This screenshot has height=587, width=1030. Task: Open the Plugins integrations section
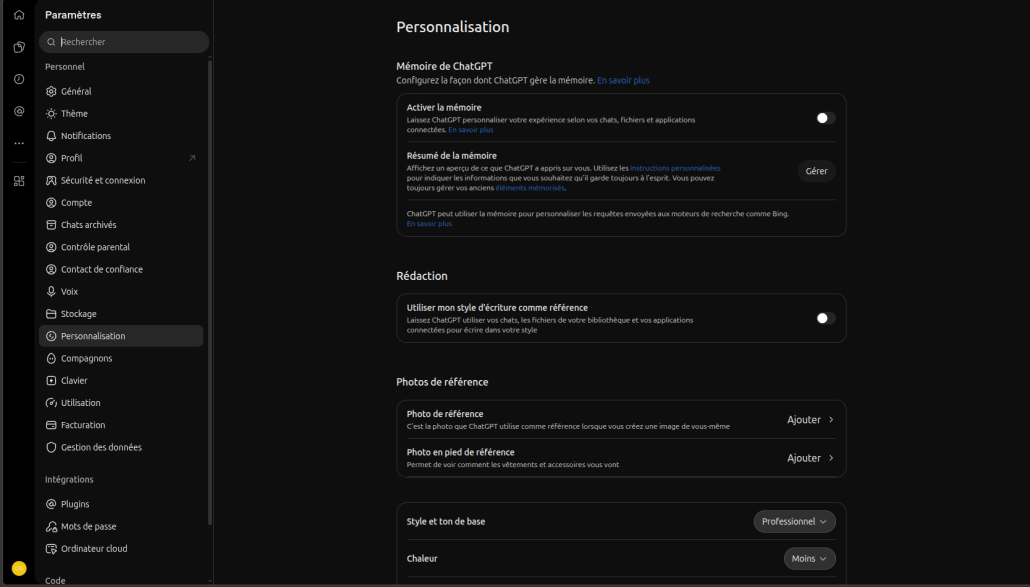coord(121,504)
